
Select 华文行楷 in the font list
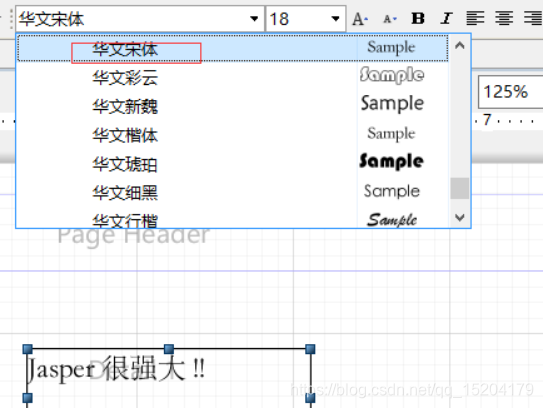point(233,219)
